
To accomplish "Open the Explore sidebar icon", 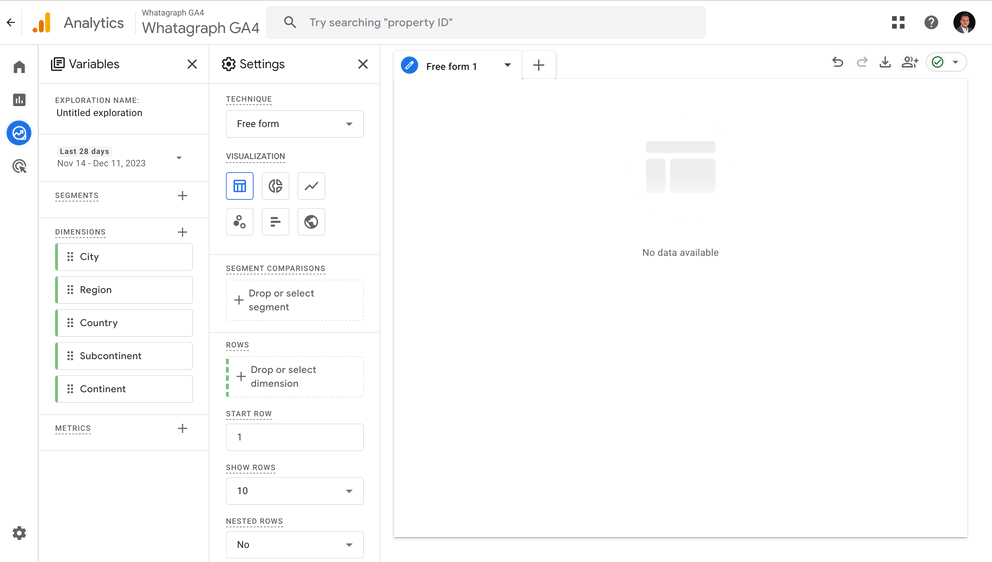I will (19, 133).
